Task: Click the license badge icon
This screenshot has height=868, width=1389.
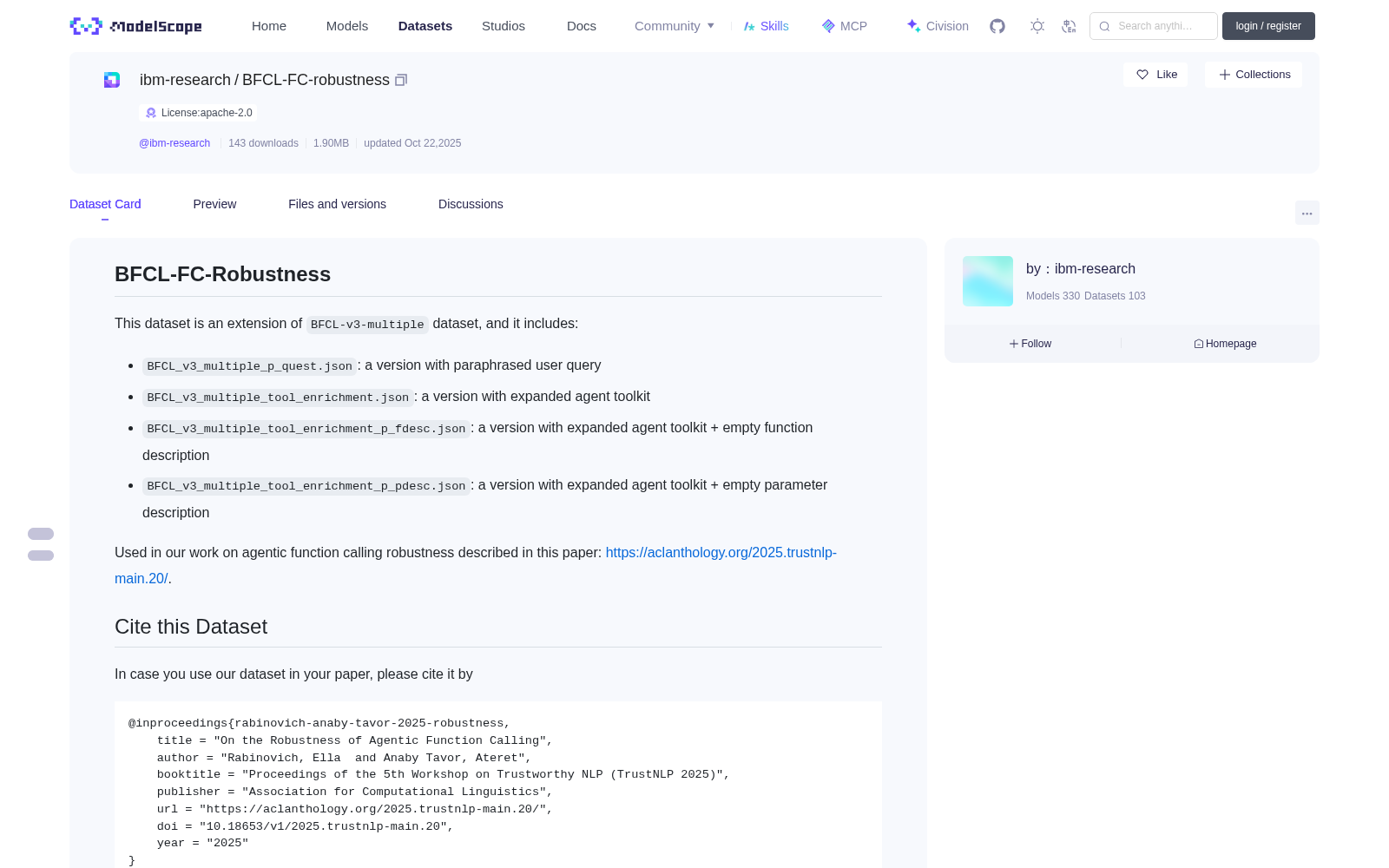Action: coord(151,113)
